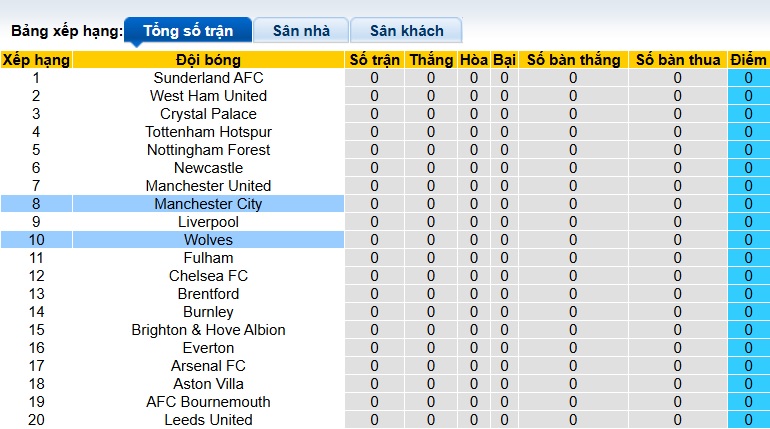Select Liverpool team name
Screen dimensions: 770x429
208,222
